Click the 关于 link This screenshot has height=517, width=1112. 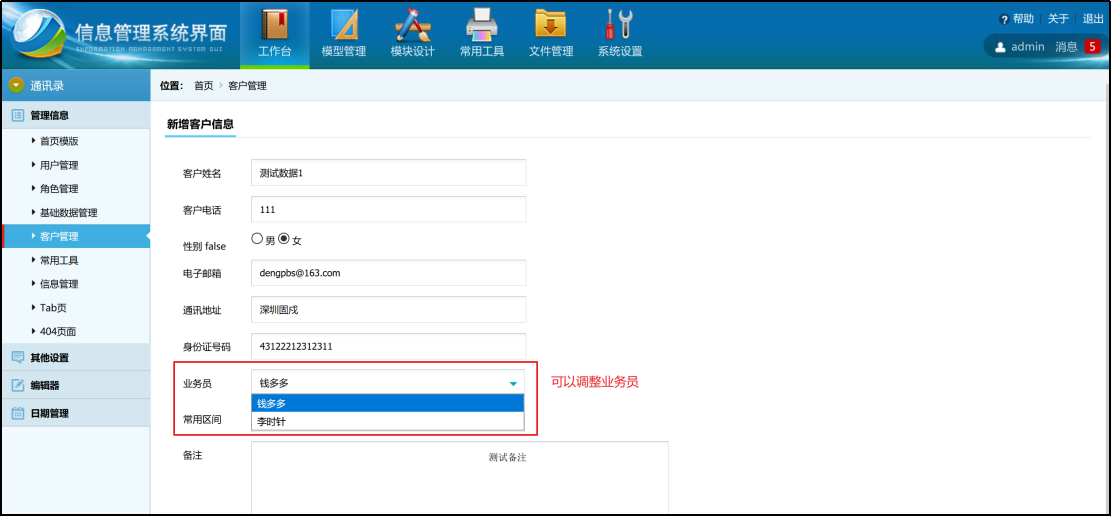pos(1058,19)
